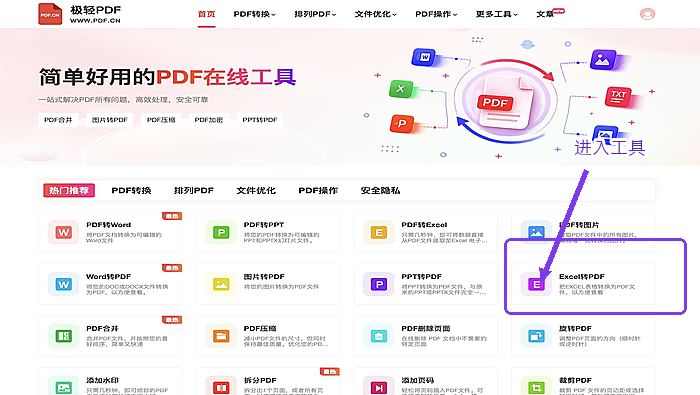The image size is (700, 395).
Task: Open the PDF转PPT tool icon
Action: pos(221,232)
